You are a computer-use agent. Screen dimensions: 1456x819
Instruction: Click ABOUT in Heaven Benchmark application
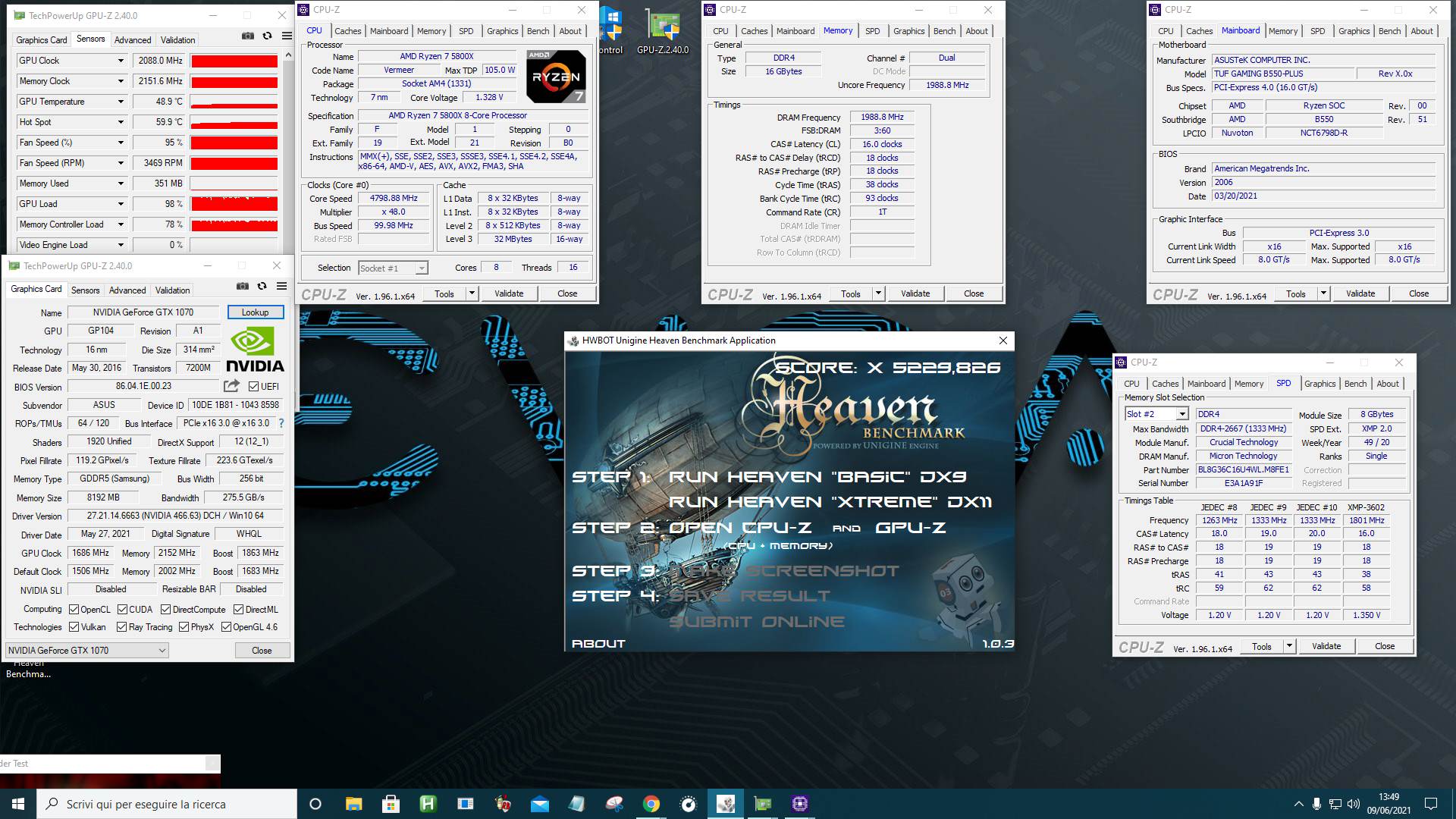[598, 643]
